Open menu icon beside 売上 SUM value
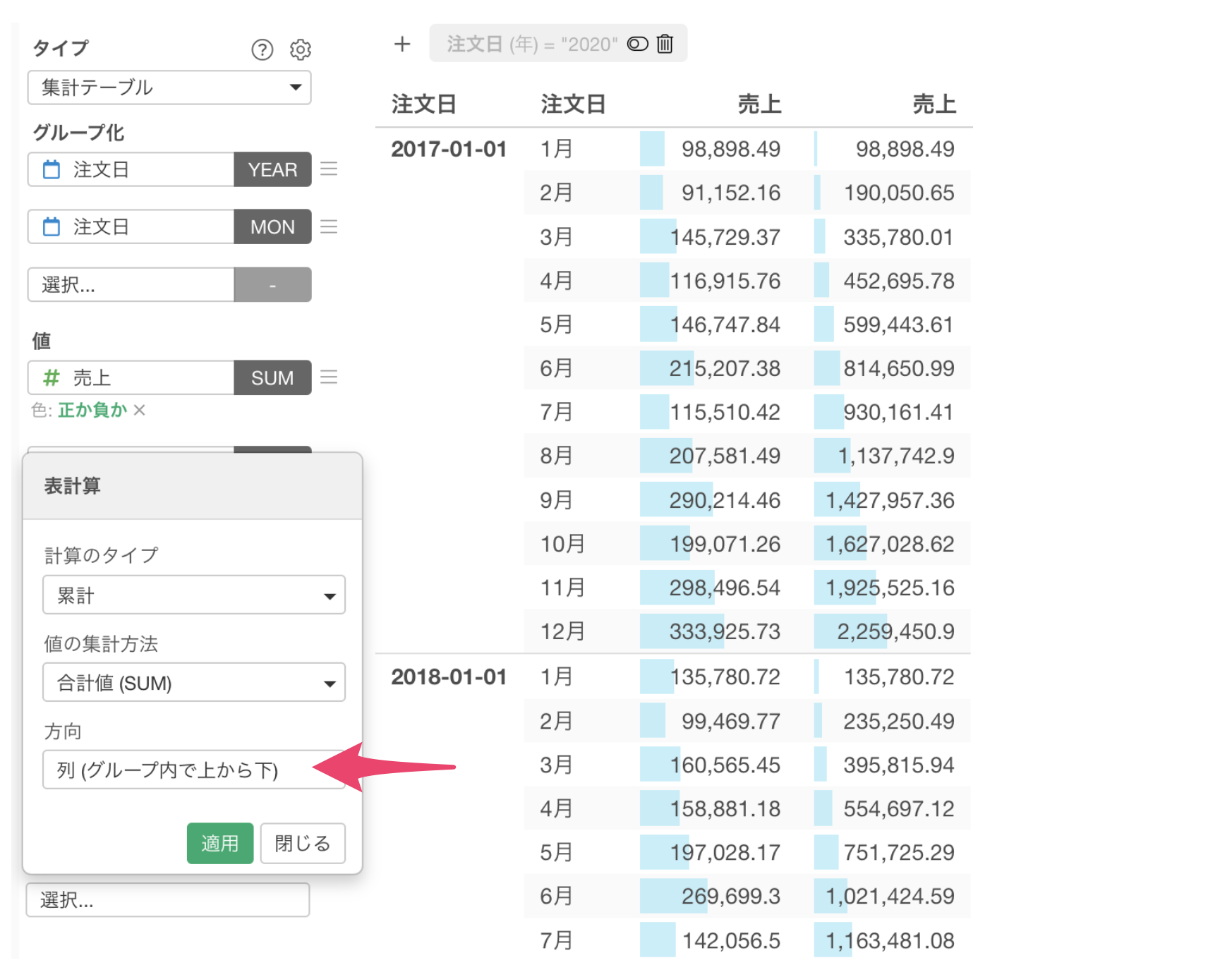Viewport: 1232px width, 965px height. point(329,377)
